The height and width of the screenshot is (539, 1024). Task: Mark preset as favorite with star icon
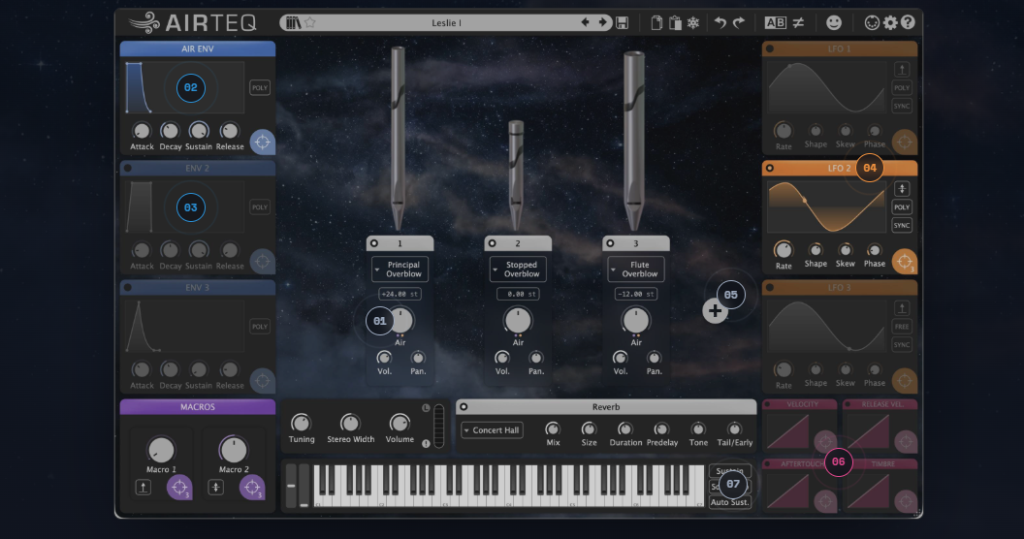click(x=310, y=23)
